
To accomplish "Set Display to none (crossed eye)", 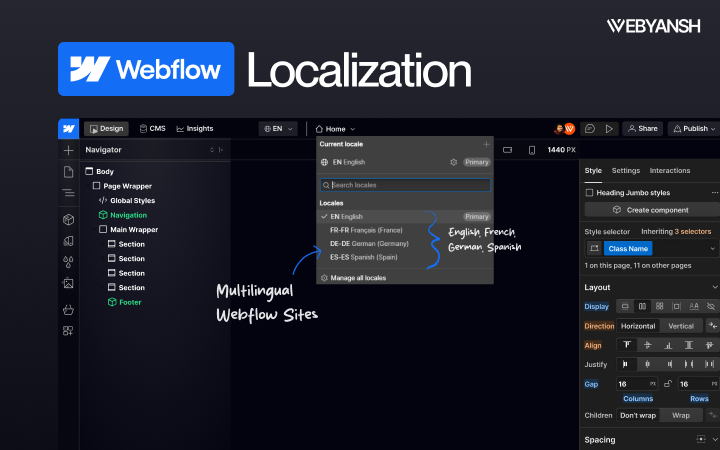I will pyautogui.click(x=711, y=306).
